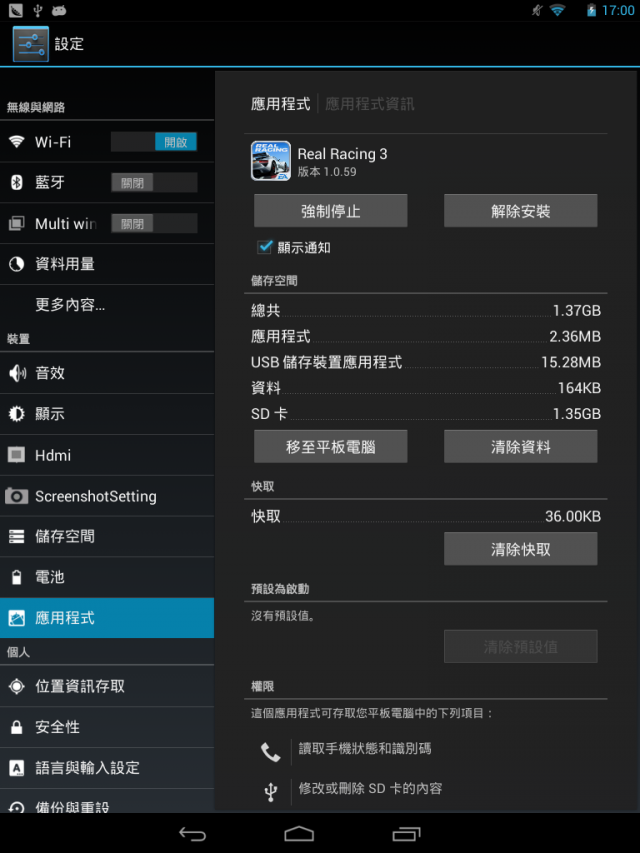Tap the 安全性 lock icon

click(x=17, y=727)
